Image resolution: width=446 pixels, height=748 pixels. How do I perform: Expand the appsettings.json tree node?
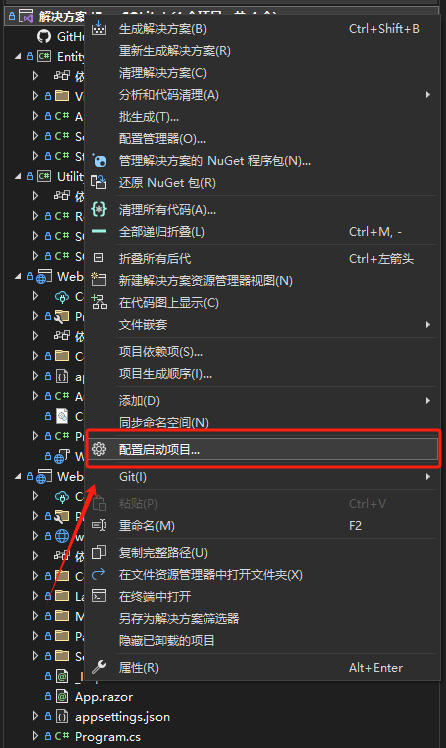35,716
